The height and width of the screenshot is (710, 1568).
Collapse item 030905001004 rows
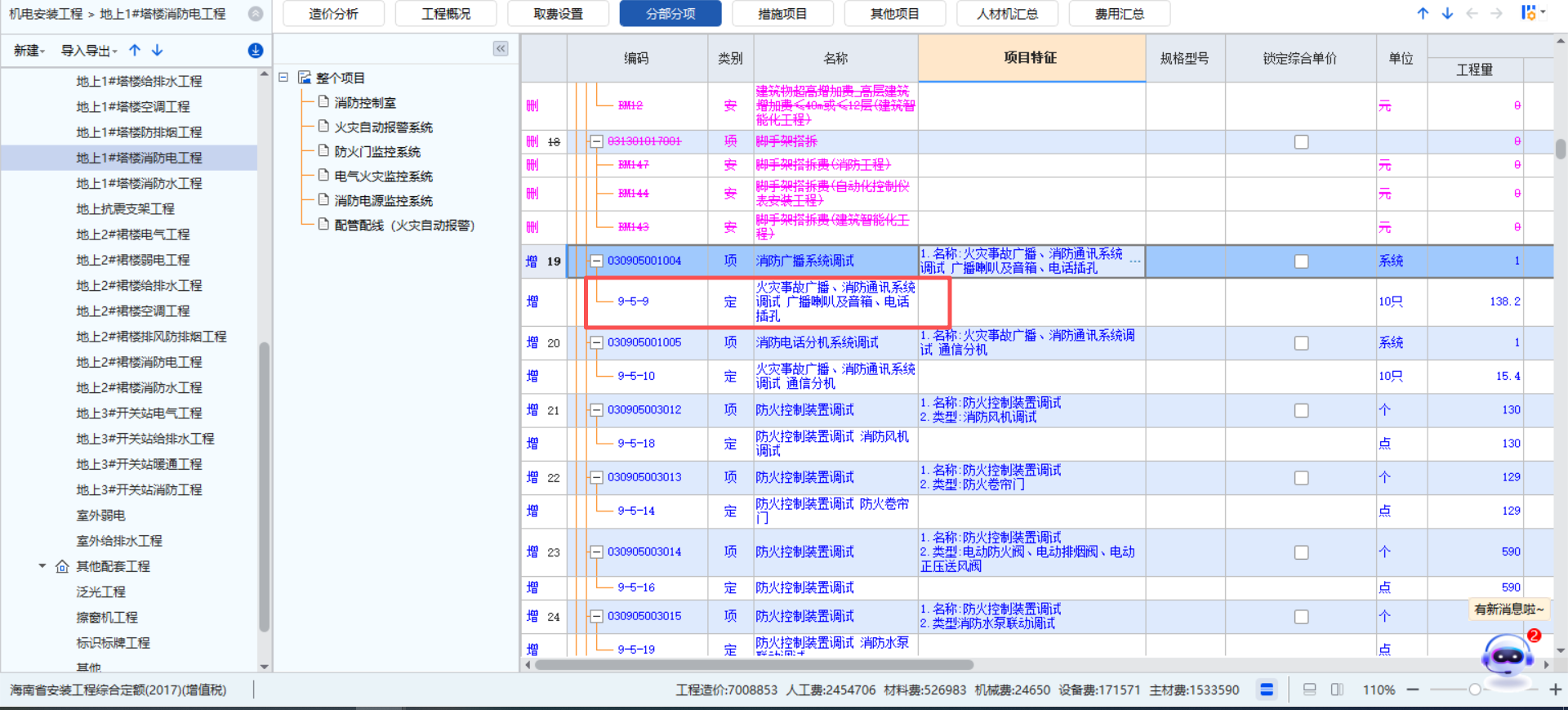[596, 261]
